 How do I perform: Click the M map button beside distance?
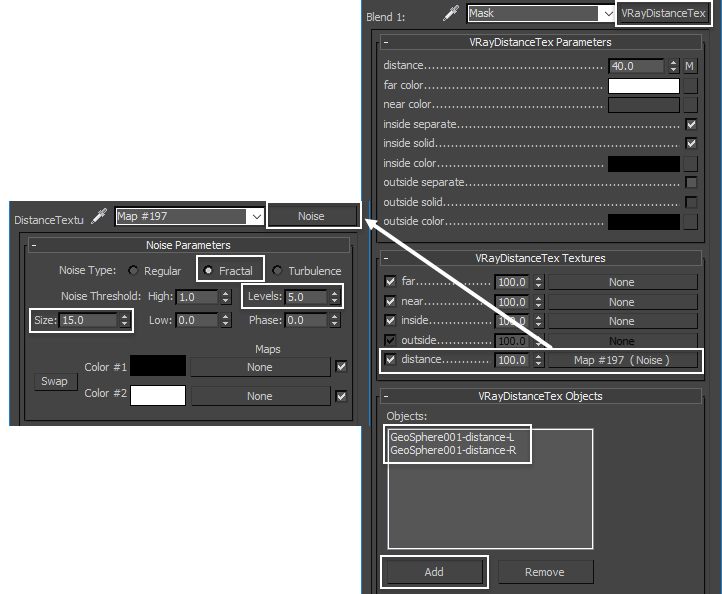(689, 66)
